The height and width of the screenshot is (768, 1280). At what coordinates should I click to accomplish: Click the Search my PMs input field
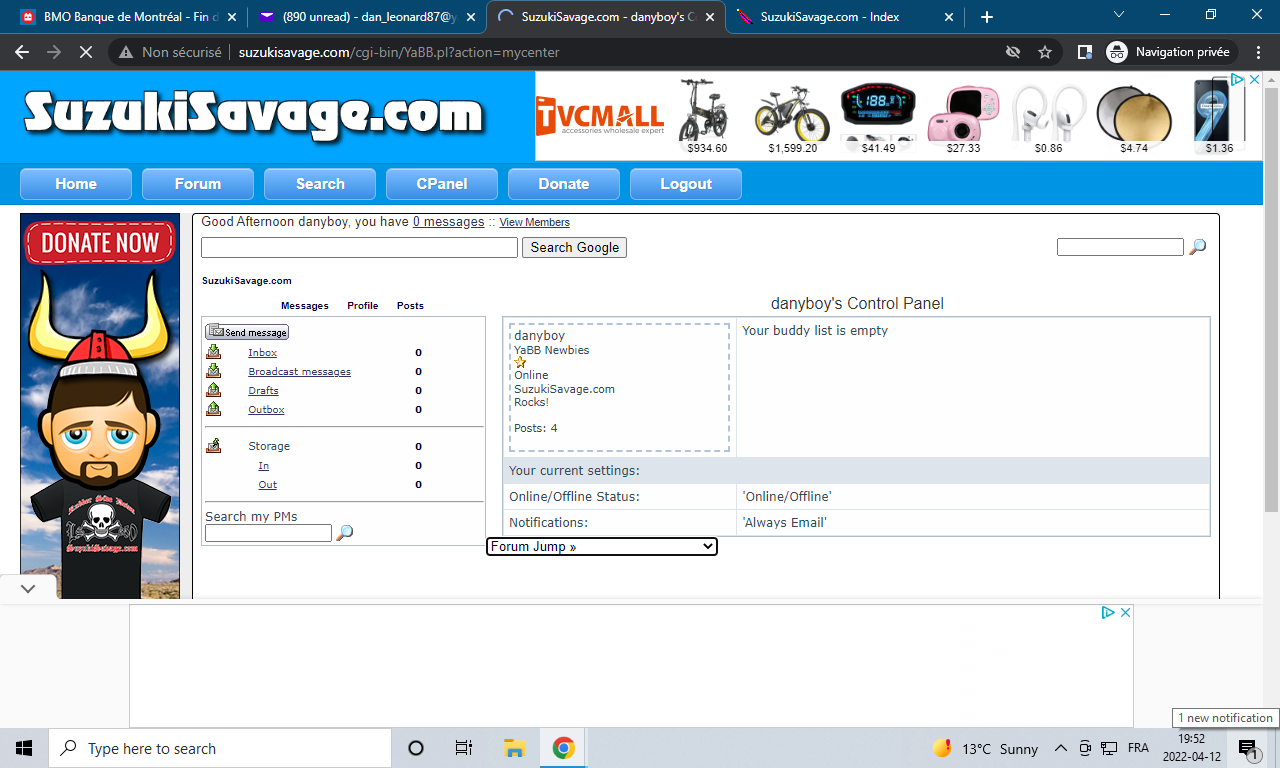pyautogui.click(x=268, y=534)
